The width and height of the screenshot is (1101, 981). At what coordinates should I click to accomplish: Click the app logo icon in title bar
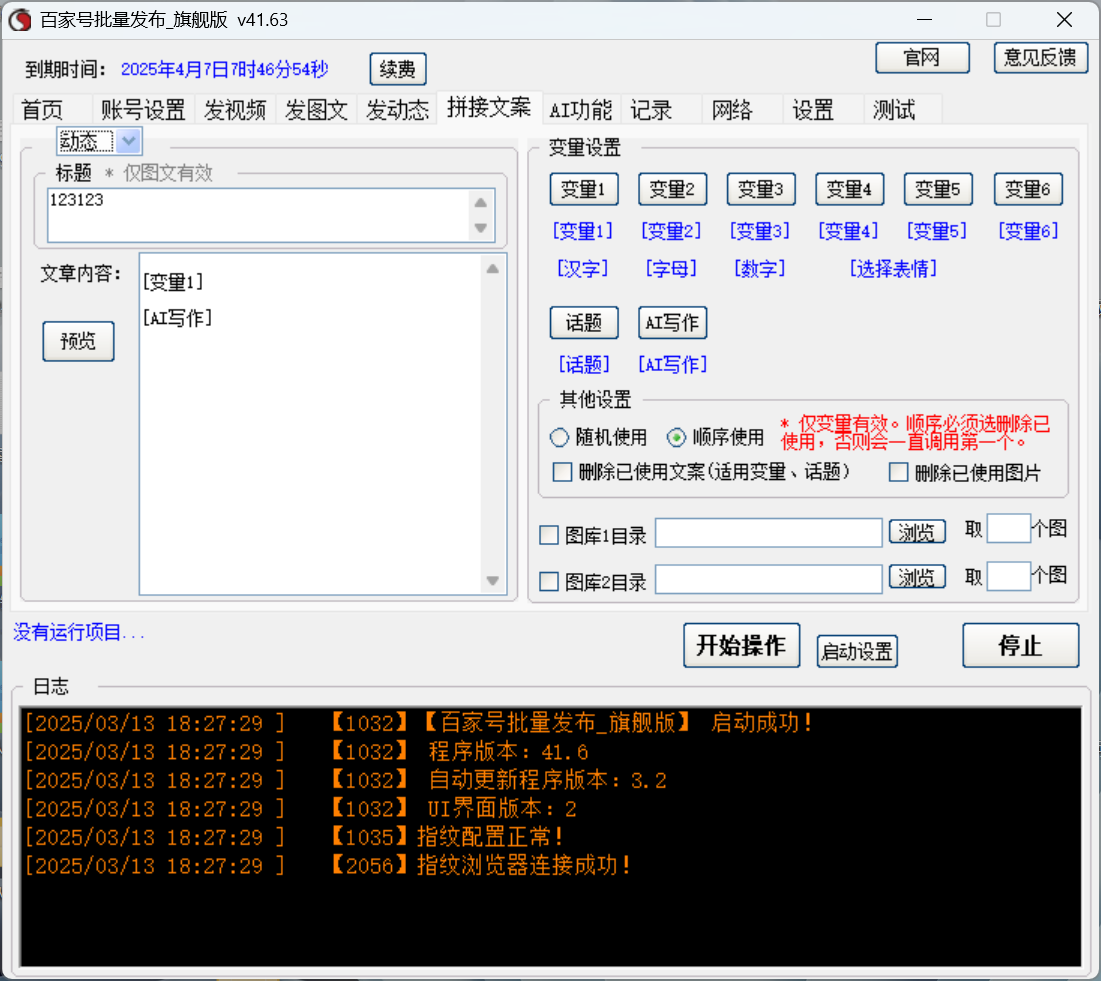pyautogui.click(x=20, y=20)
